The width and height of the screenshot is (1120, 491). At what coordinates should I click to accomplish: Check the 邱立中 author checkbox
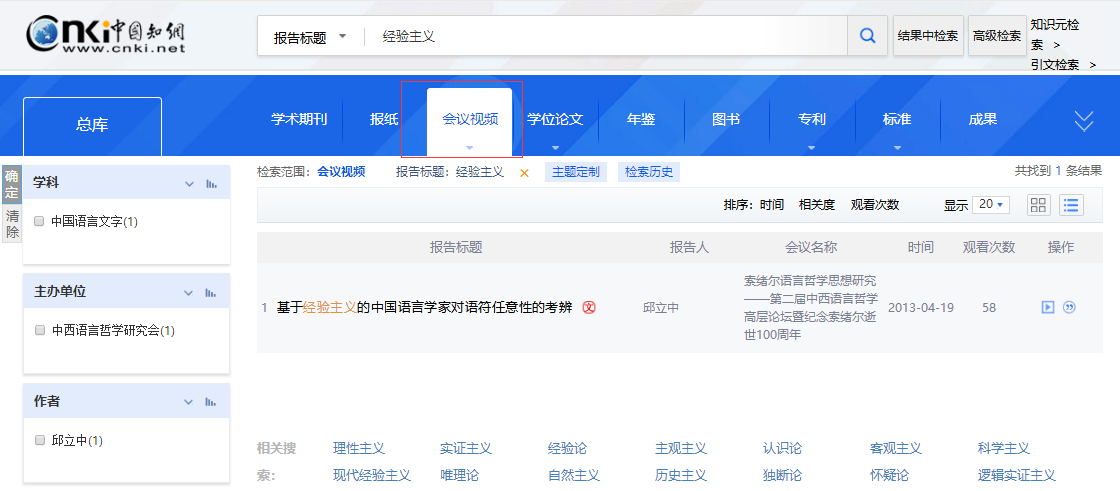39,440
